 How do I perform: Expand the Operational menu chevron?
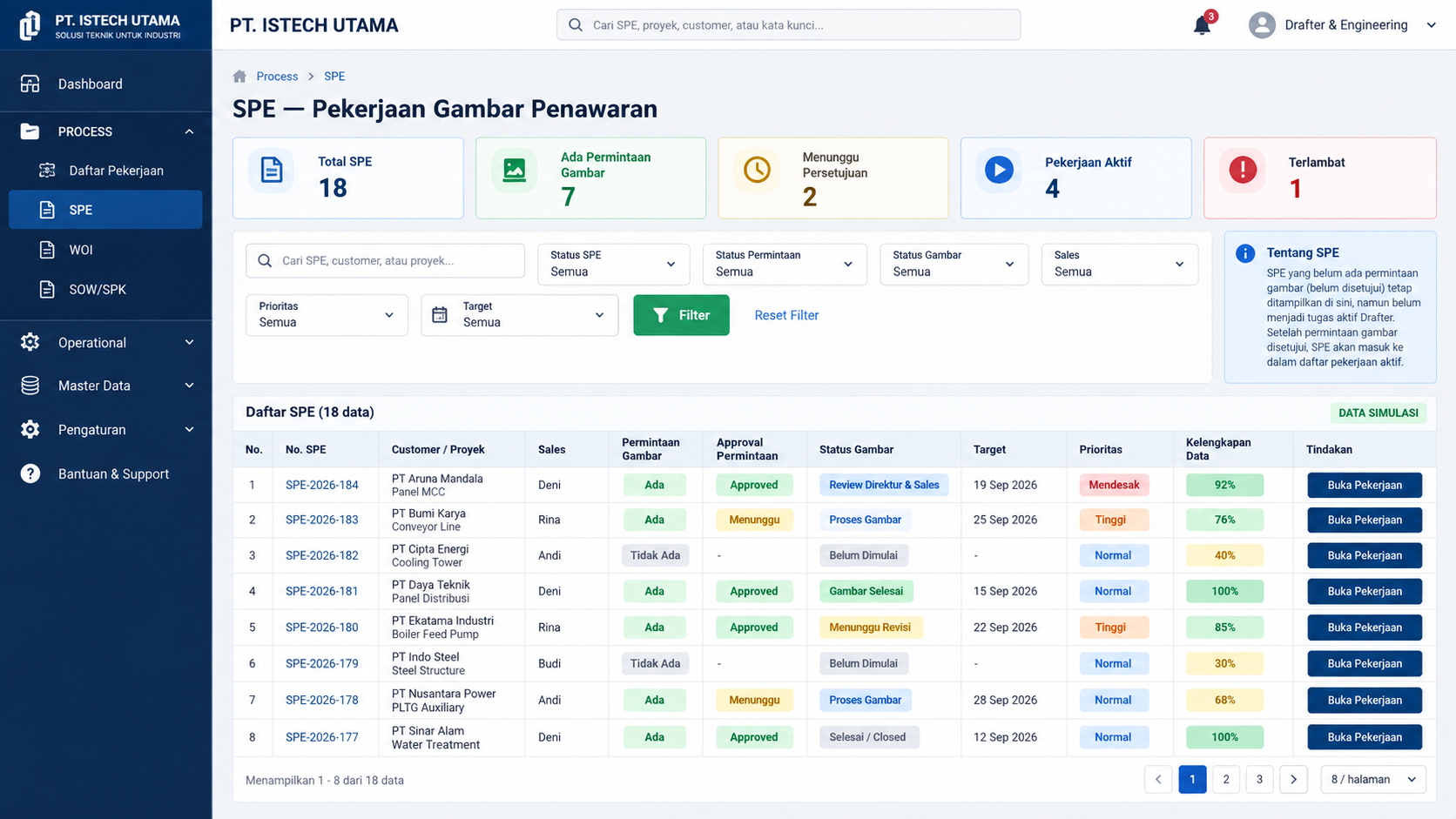point(189,342)
